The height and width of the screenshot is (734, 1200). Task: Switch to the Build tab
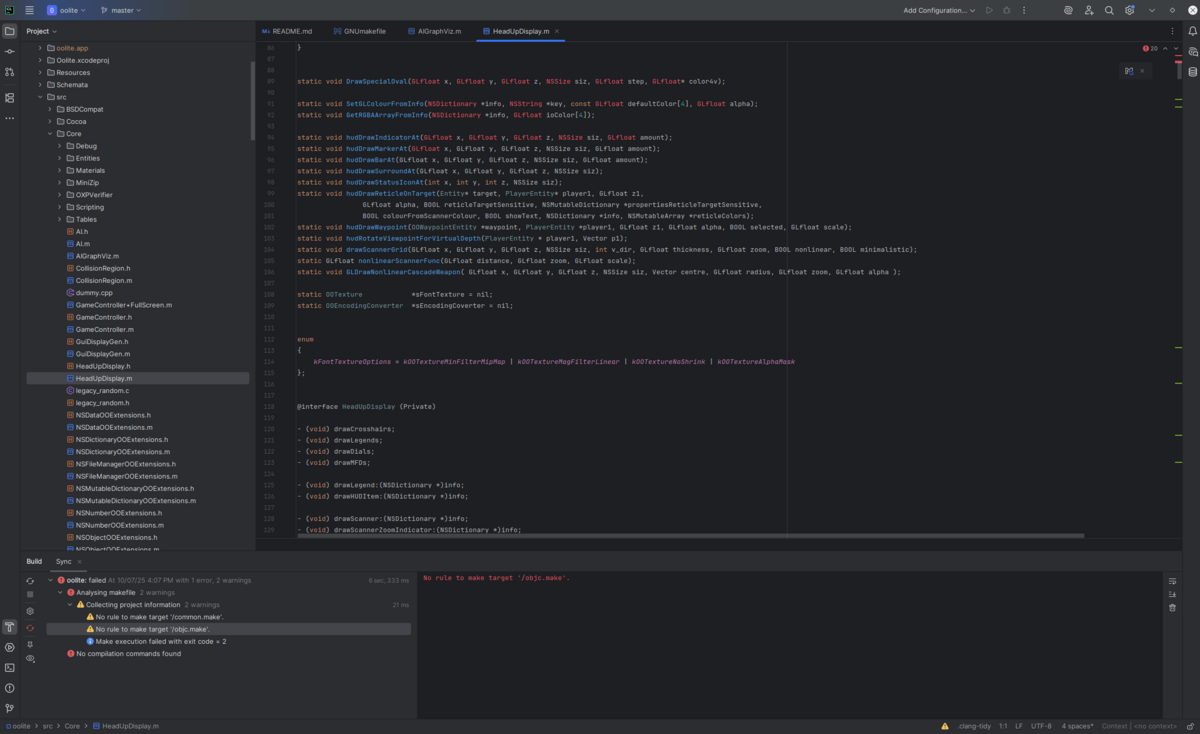pyautogui.click(x=34, y=562)
